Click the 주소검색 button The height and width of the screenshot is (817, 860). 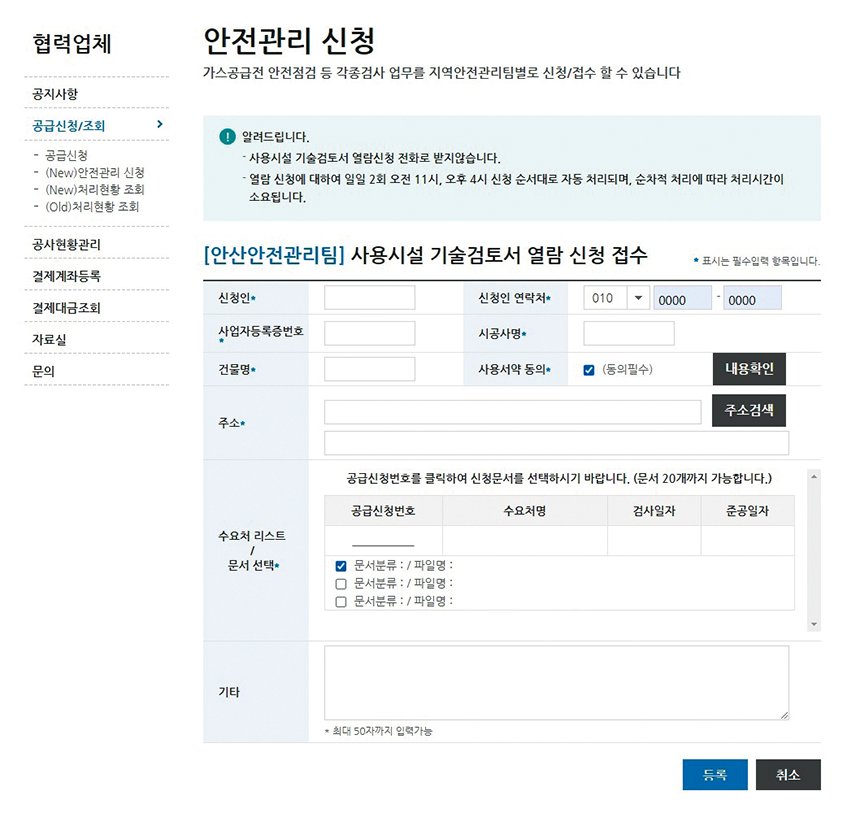(x=749, y=411)
